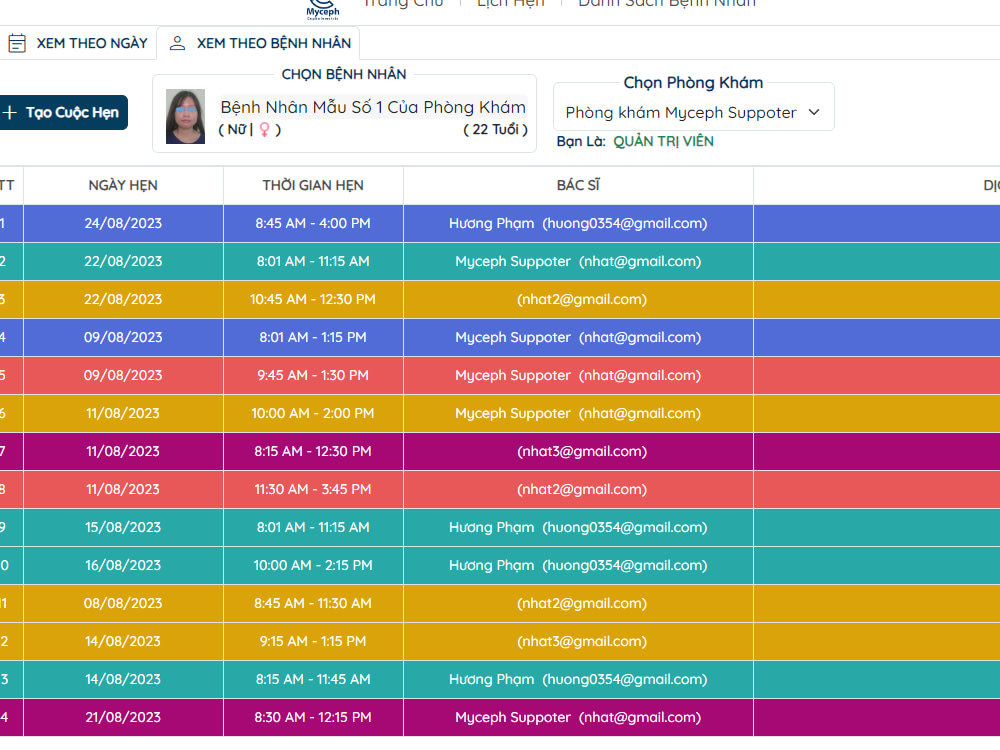The image size is (1000, 750).
Task: Select the 9:45 AM - 1:30 PM time cell
Action: [313, 375]
